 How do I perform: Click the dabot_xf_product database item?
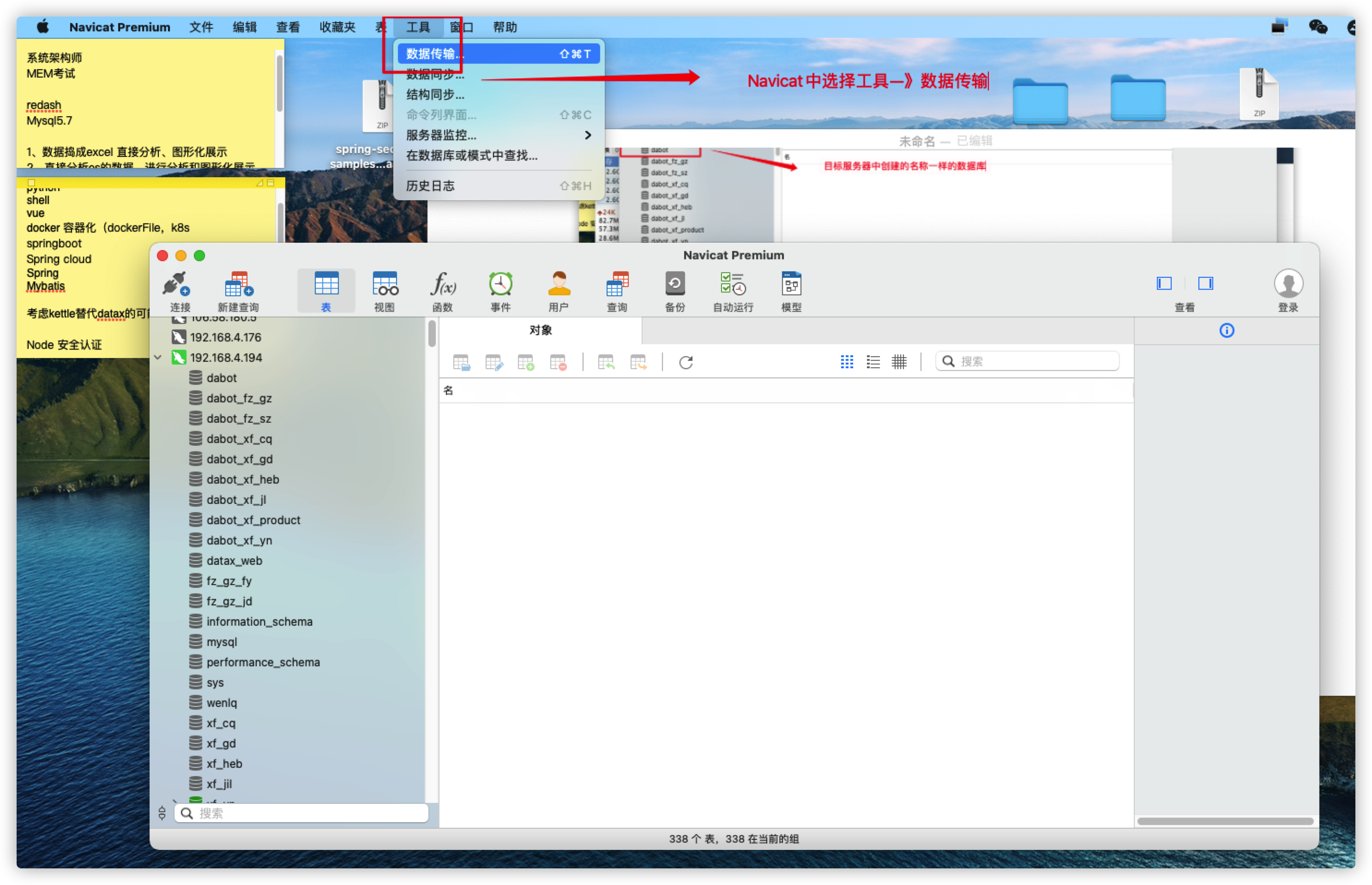pos(253,520)
